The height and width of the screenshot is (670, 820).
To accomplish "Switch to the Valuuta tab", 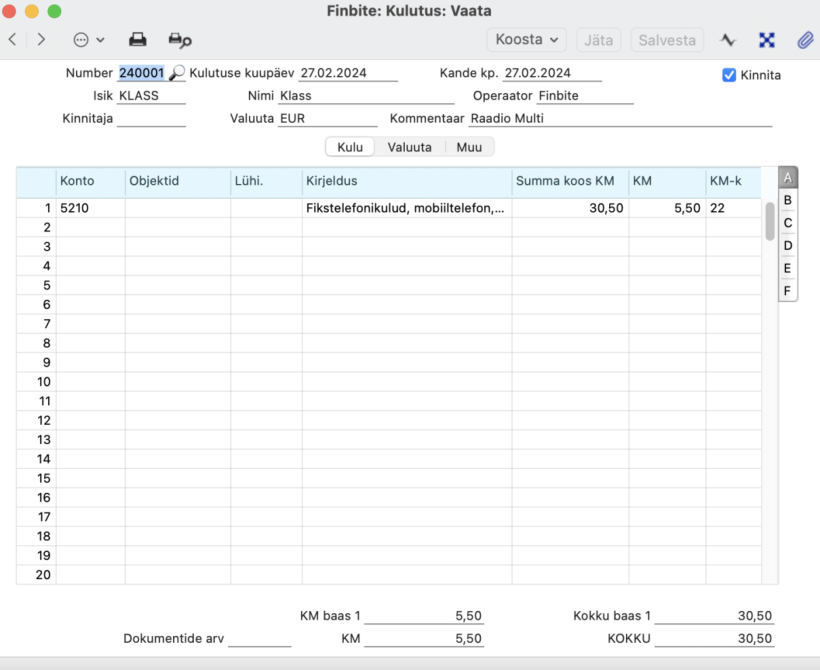I will [x=409, y=147].
